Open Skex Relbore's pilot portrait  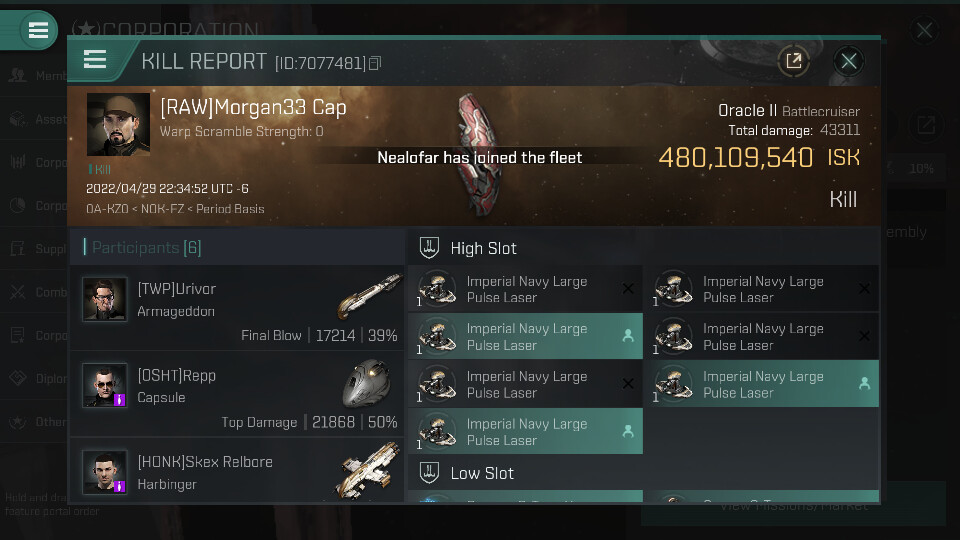point(104,472)
